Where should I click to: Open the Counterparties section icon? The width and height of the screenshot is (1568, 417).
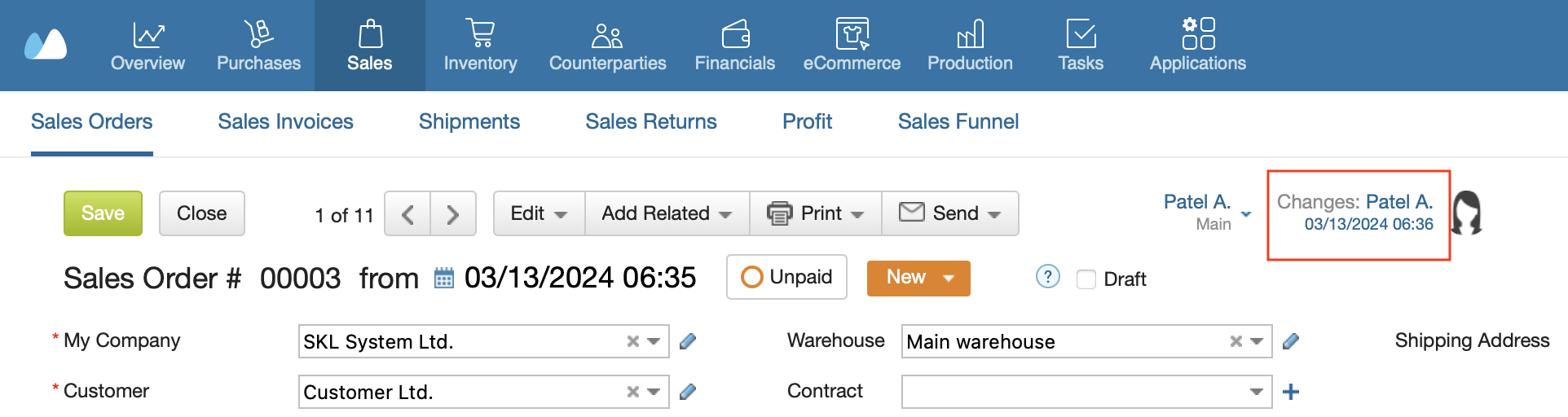(x=607, y=35)
